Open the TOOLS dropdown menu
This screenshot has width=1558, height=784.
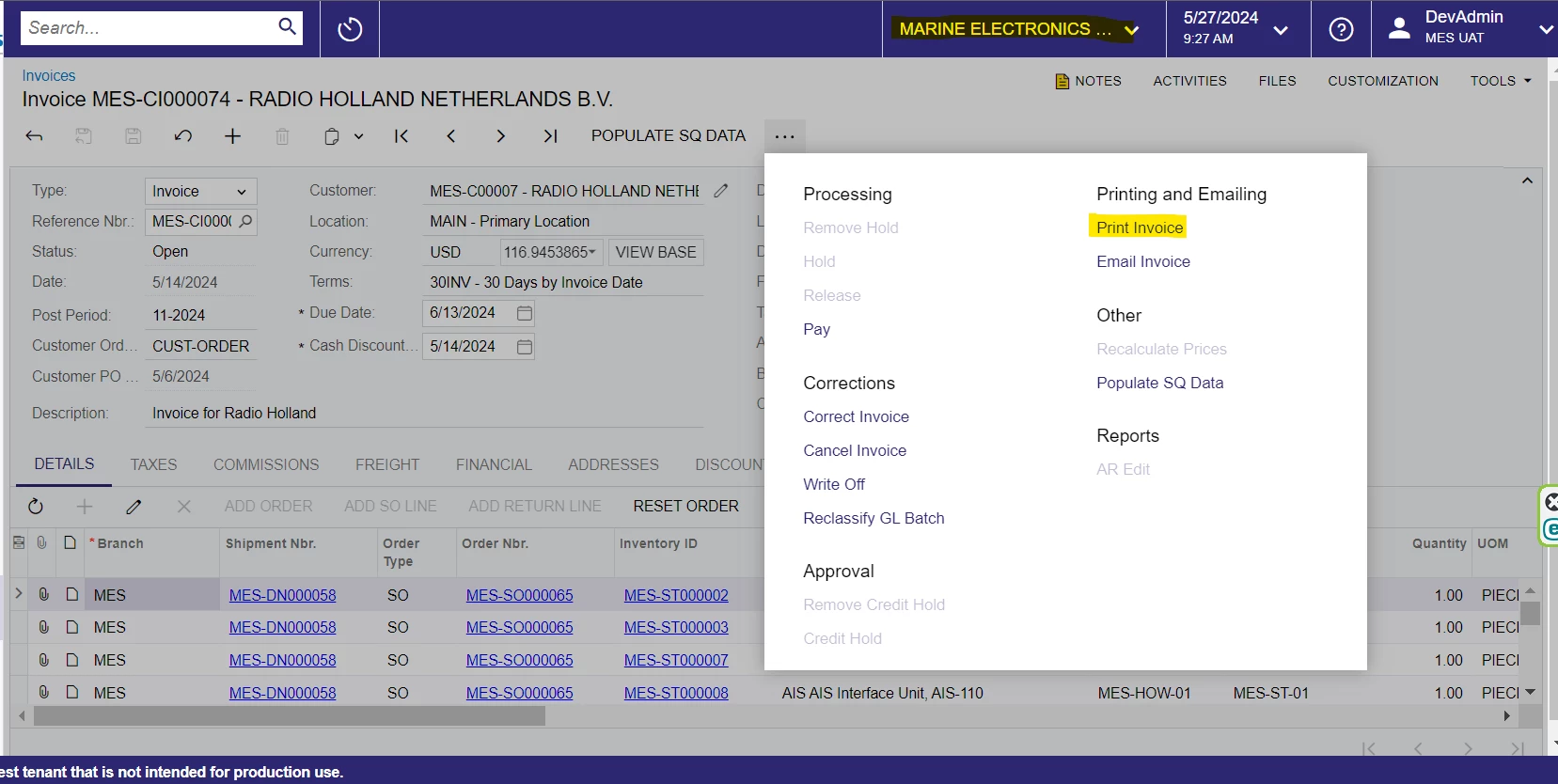1501,81
